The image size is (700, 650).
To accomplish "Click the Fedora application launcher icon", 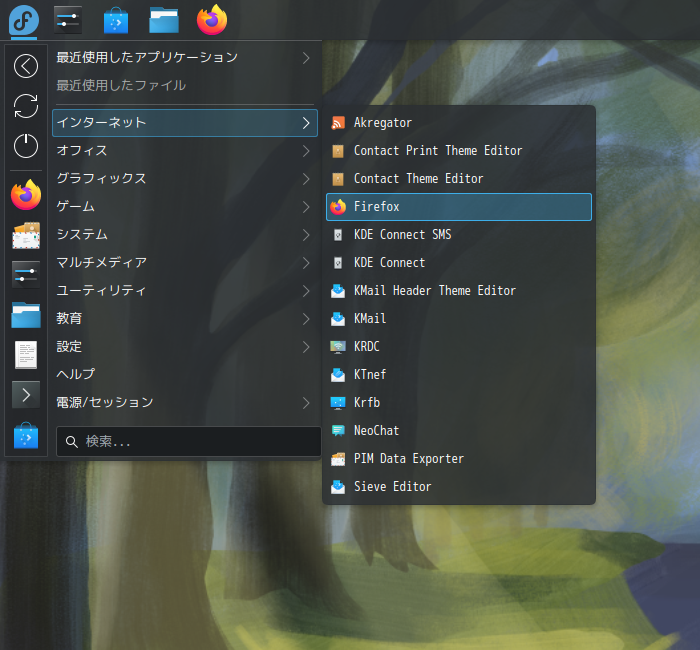I will tap(24, 20).
